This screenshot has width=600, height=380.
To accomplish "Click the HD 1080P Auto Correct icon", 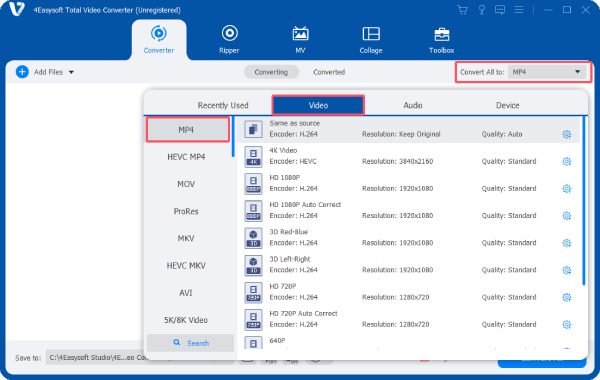I will pyautogui.click(x=253, y=211).
